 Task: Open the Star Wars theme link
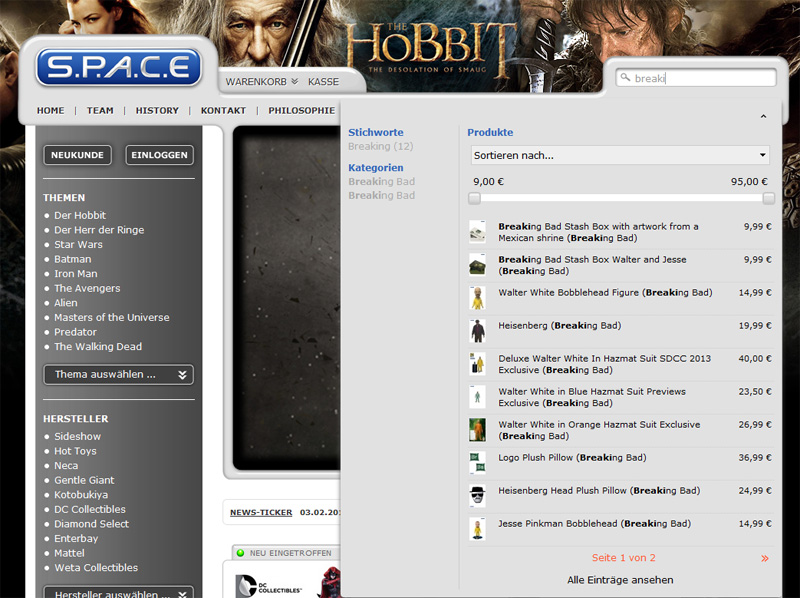point(78,244)
